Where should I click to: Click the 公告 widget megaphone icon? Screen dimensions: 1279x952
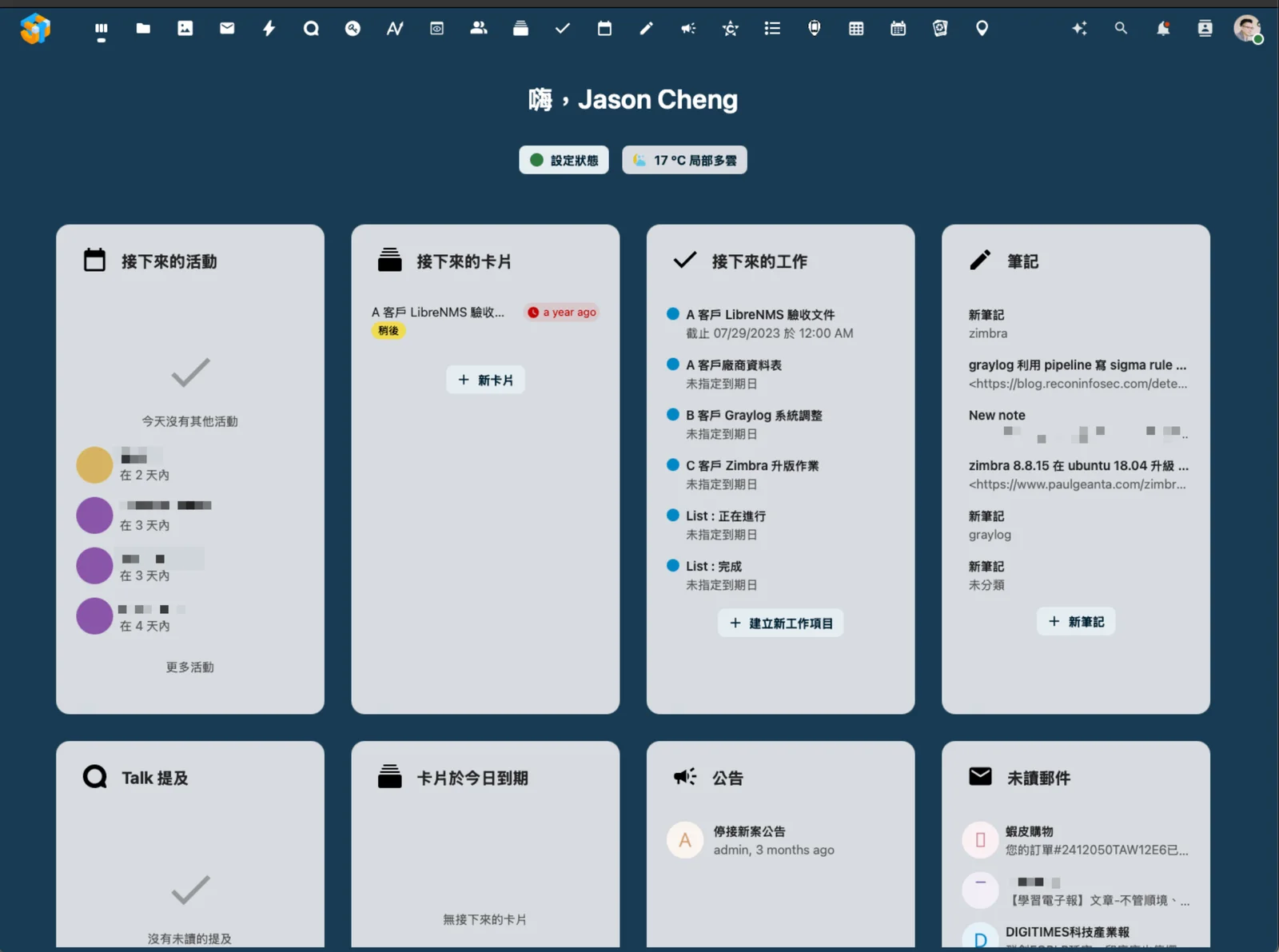click(x=685, y=777)
